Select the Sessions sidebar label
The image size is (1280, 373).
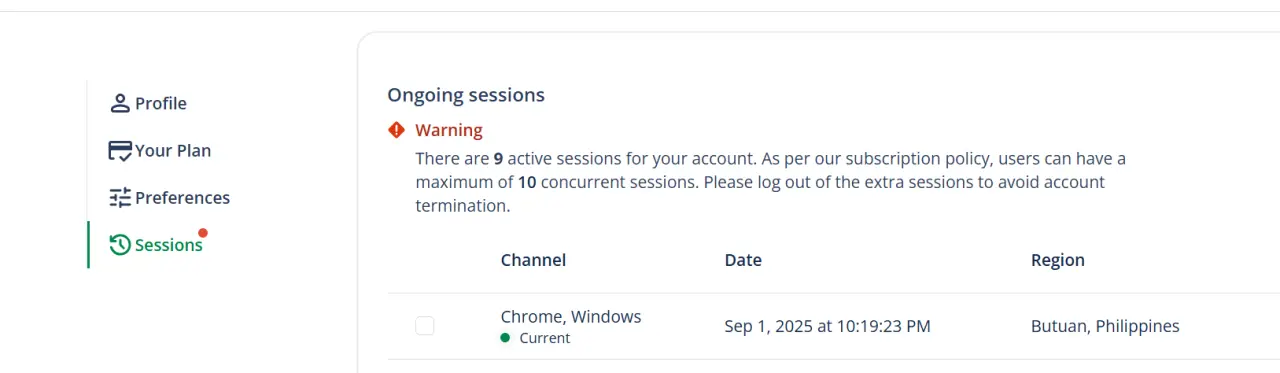coord(168,245)
